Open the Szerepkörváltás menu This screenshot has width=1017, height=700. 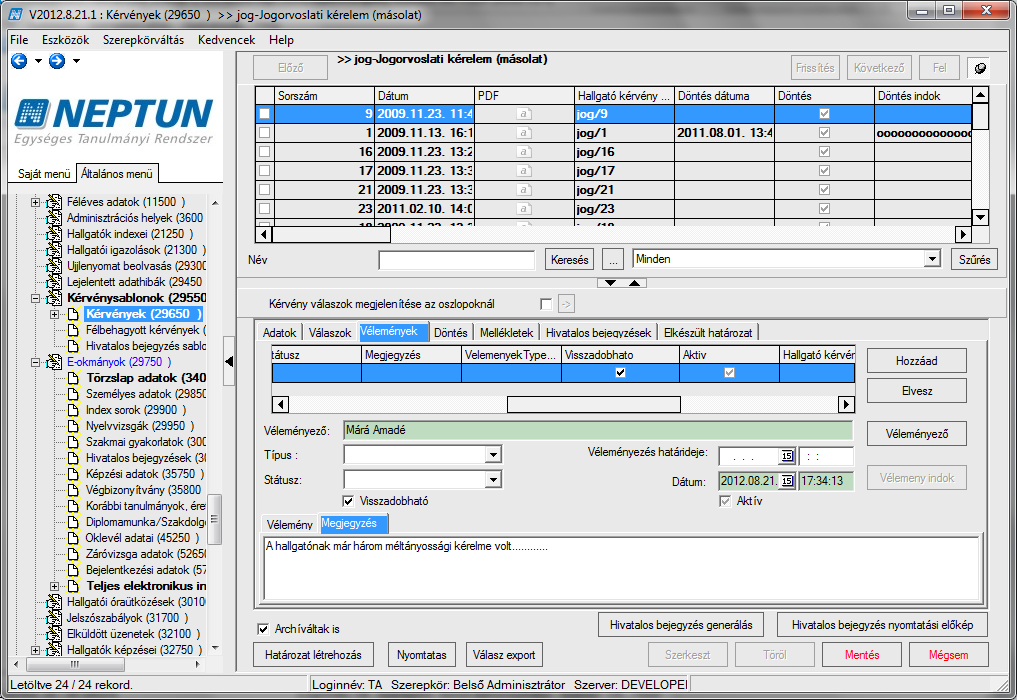click(143, 40)
